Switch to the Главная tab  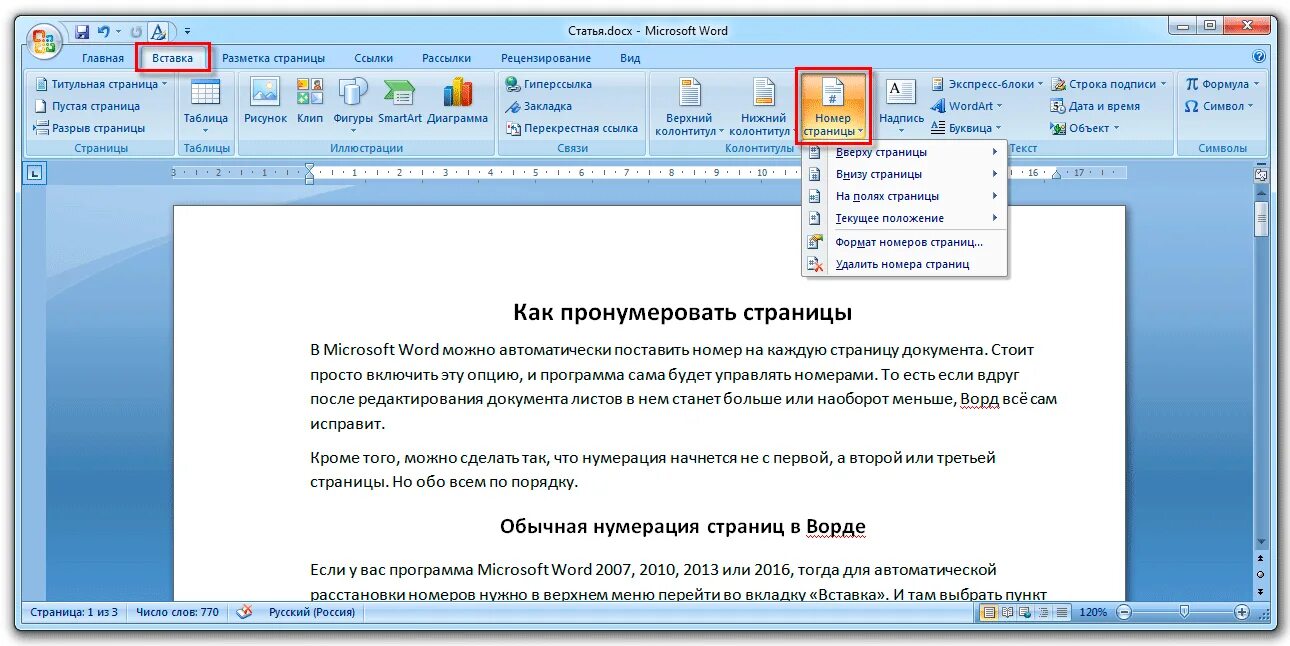tap(103, 58)
